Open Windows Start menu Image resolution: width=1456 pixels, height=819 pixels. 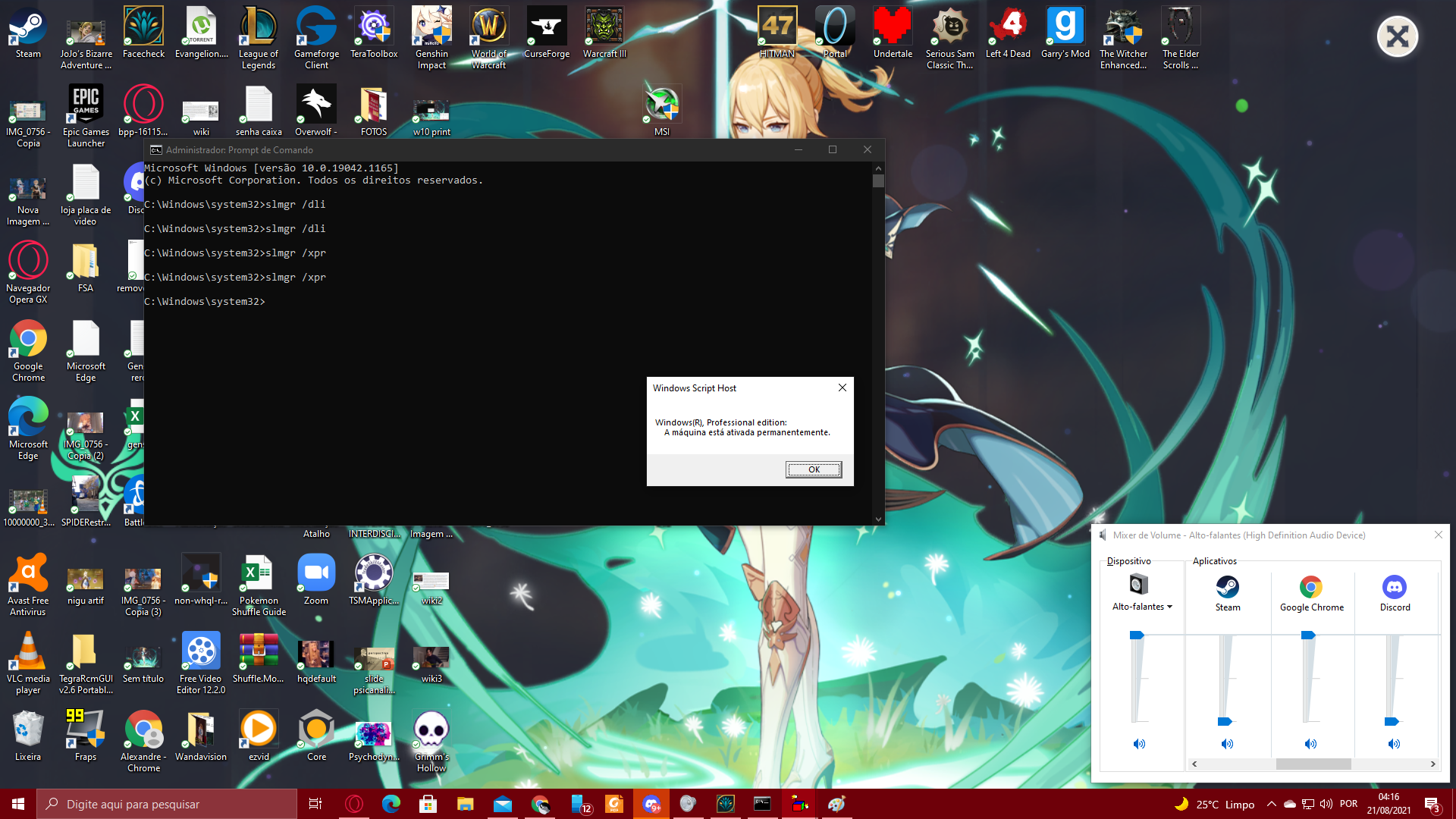[18, 804]
